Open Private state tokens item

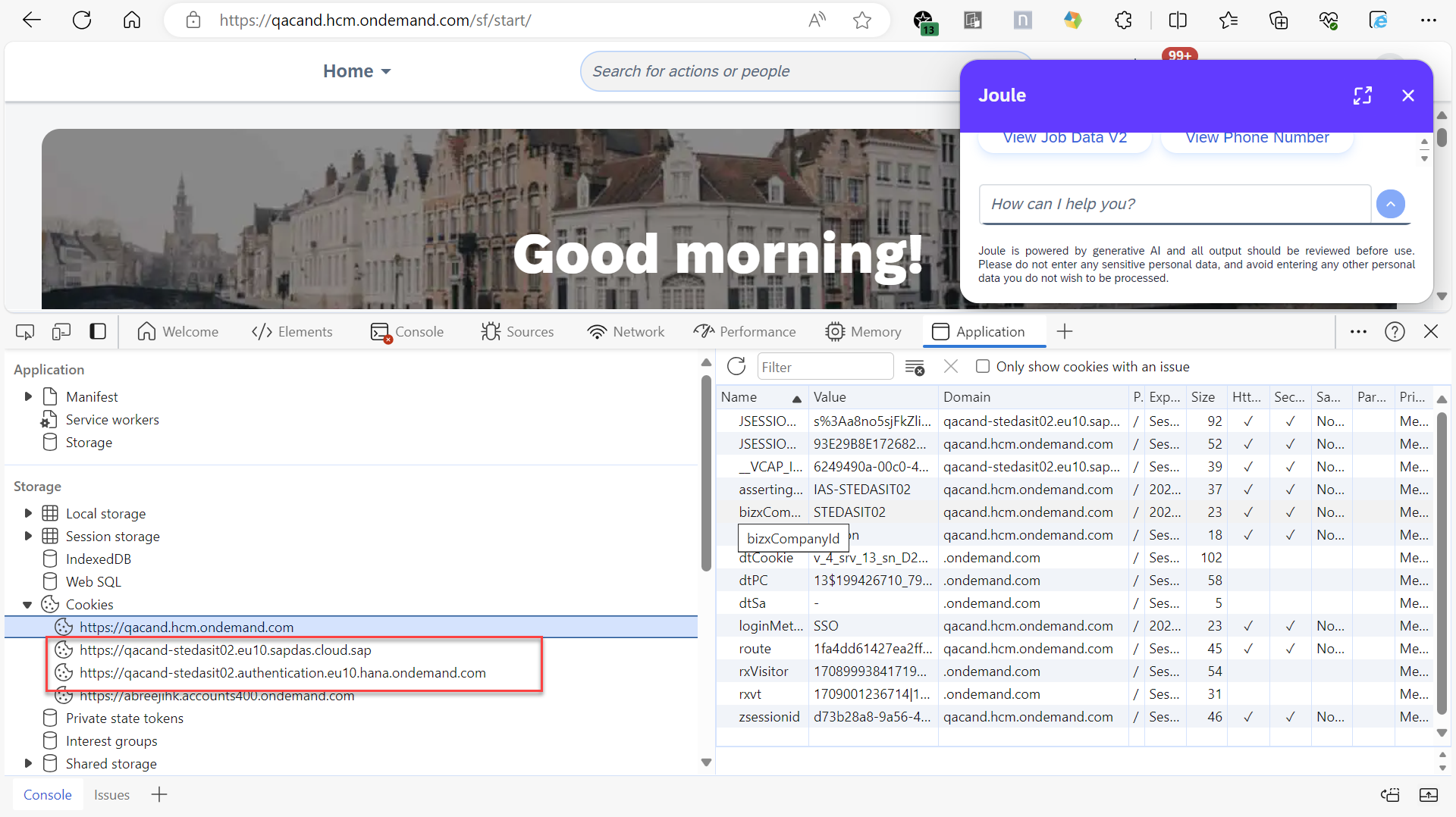(x=124, y=718)
